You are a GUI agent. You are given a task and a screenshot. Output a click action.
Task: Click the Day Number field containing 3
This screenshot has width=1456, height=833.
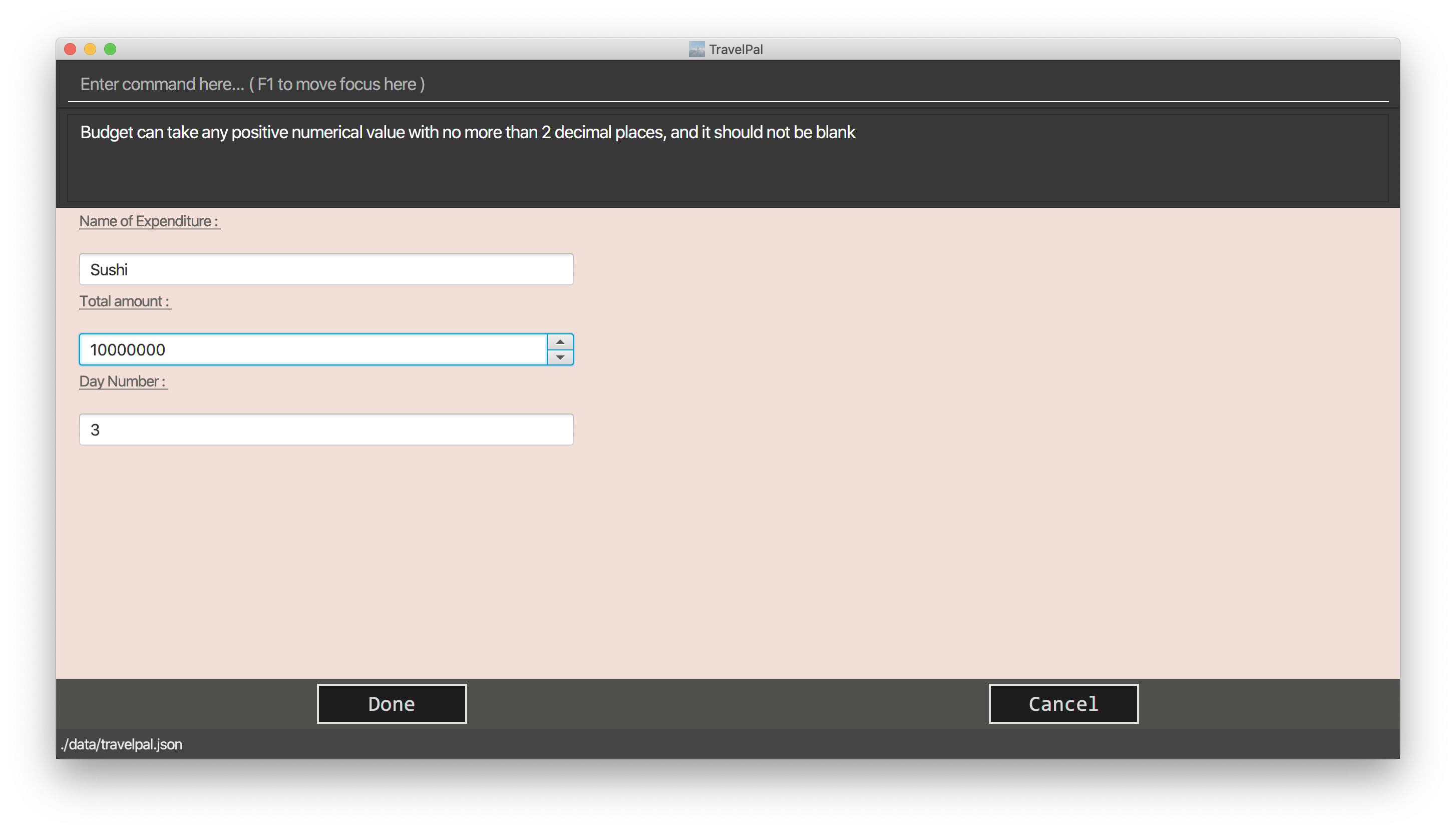(x=326, y=430)
